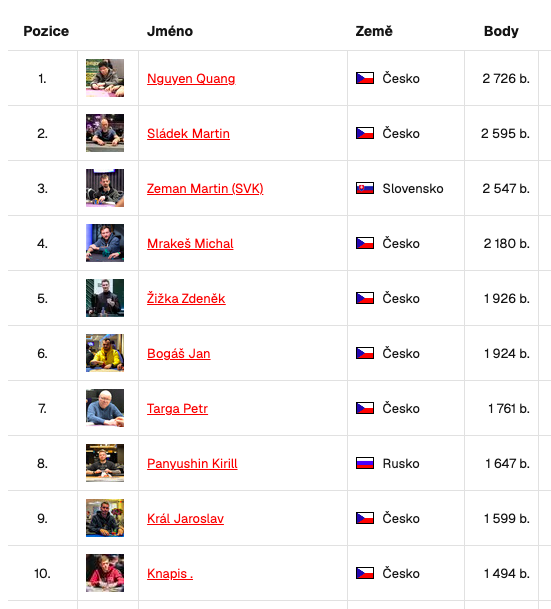Click the Russian flag icon beside Rusko
This screenshot has width=551, height=609.
point(365,463)
